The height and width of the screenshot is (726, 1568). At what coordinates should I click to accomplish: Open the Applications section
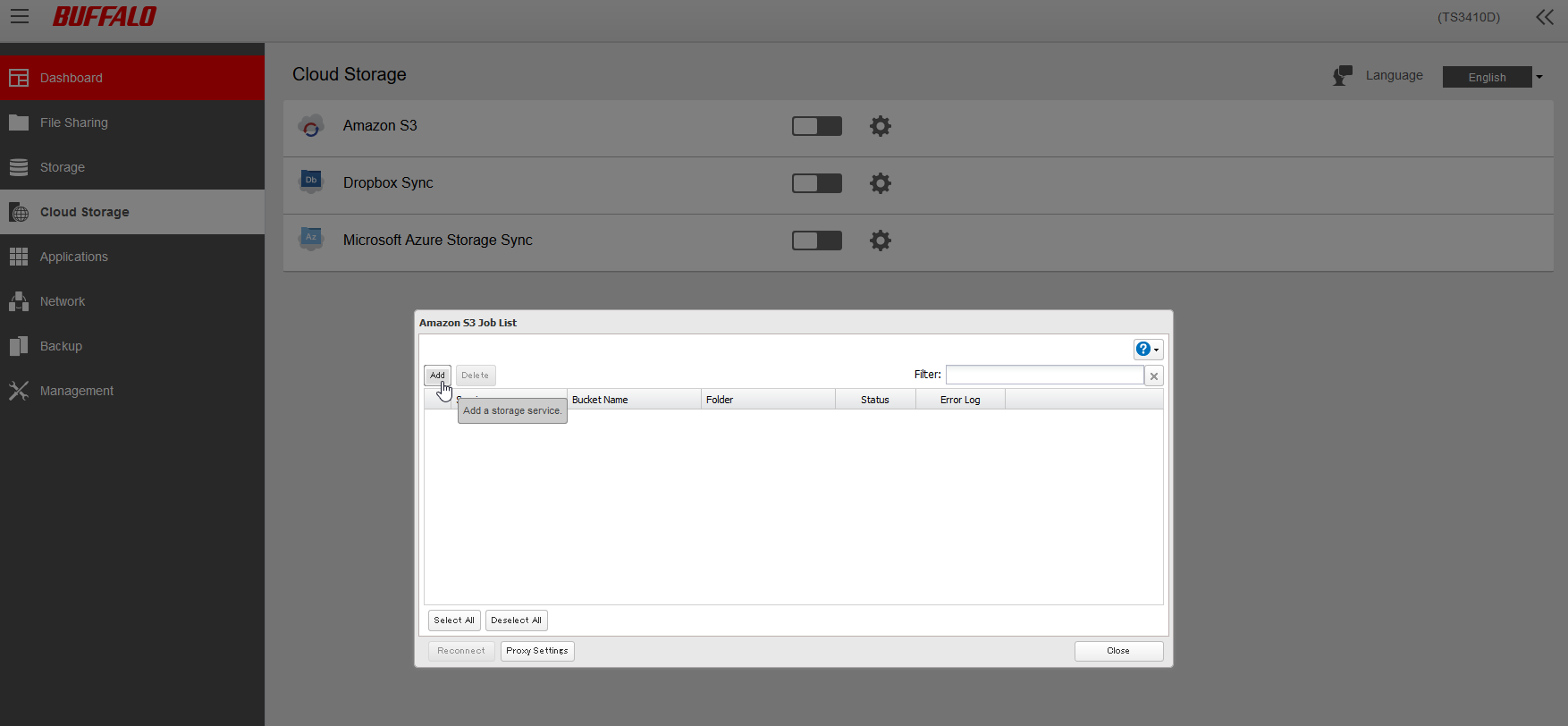pos(132,257)
